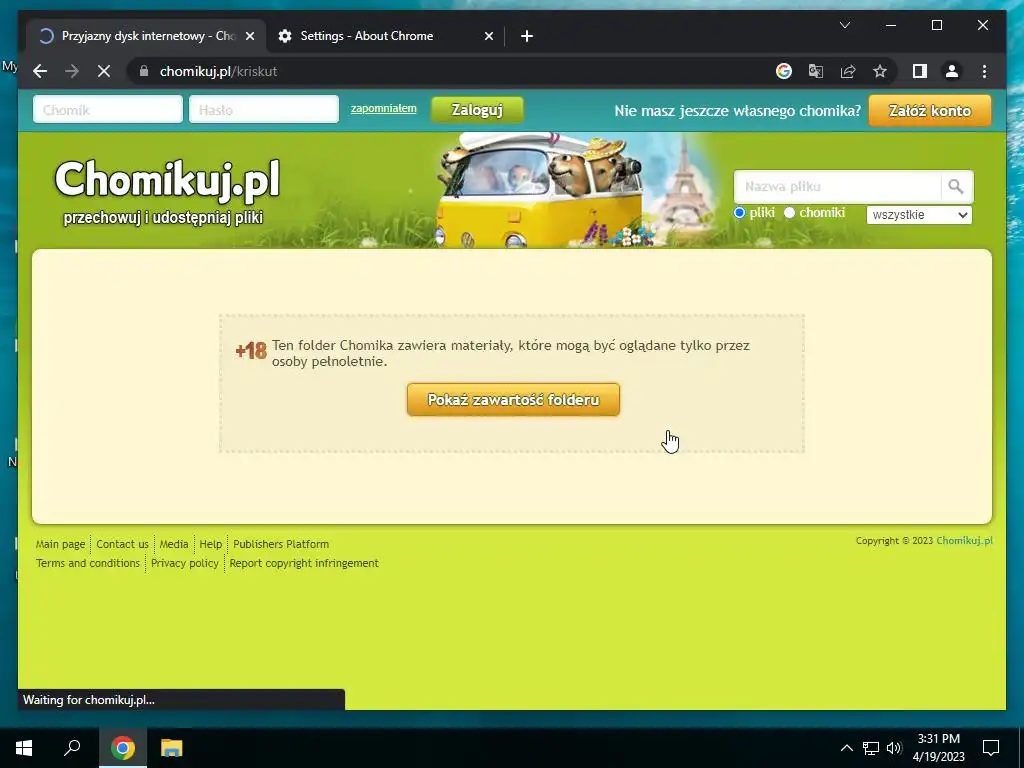Select the chomiki radio button

[790, 213]
